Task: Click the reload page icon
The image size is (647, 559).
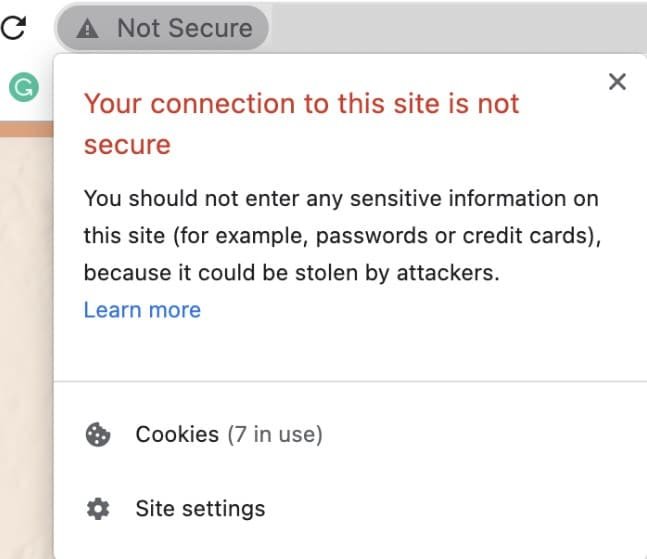Action: (x=13, y=27)
